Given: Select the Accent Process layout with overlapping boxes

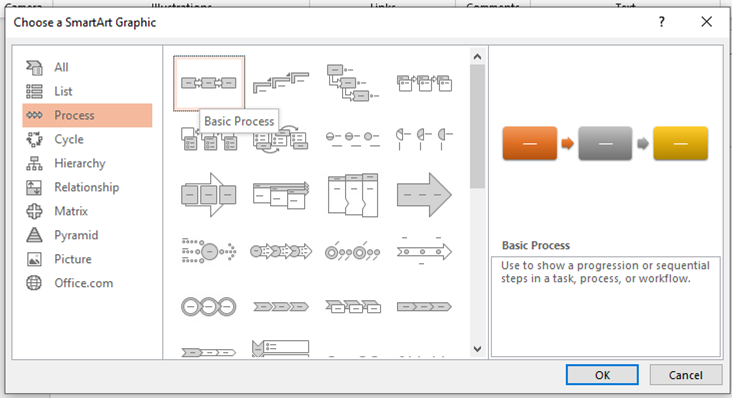Looking at the screenshot, I should coord(424,83).
